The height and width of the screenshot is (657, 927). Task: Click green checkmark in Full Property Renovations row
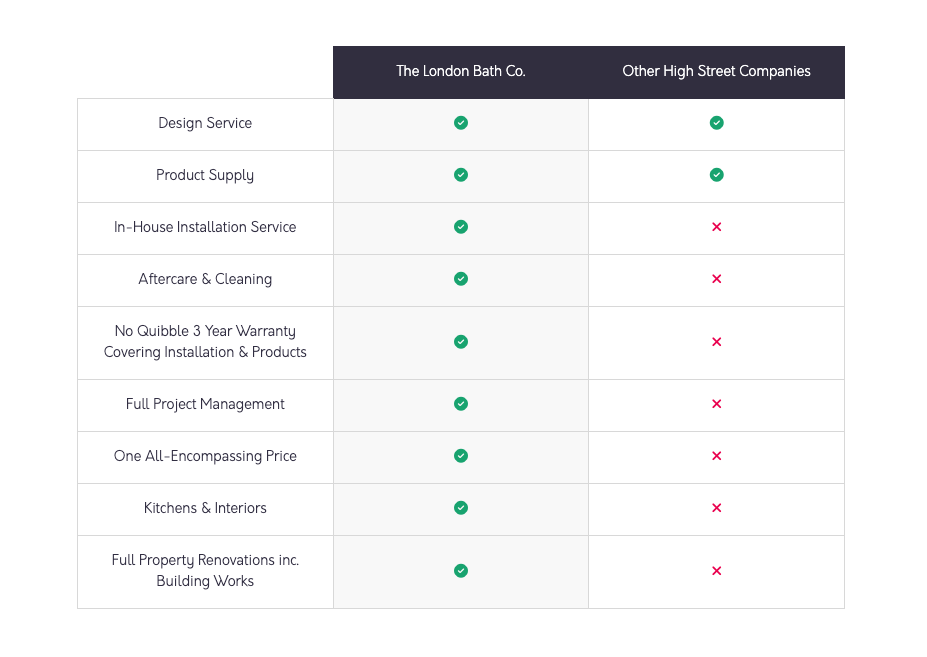tap(461, 571)
